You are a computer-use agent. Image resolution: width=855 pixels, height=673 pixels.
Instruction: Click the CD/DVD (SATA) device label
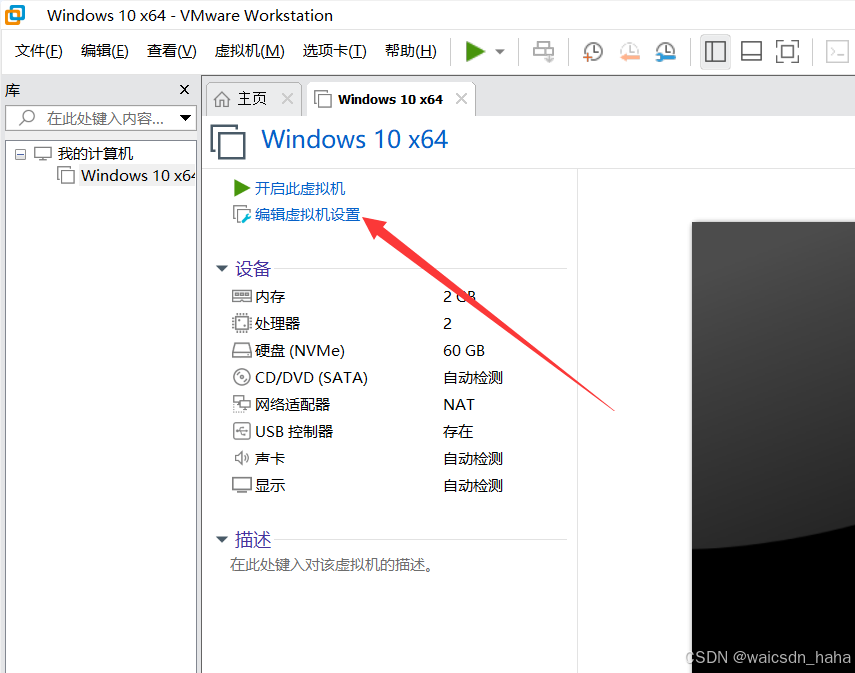click(x=311, y=377)
